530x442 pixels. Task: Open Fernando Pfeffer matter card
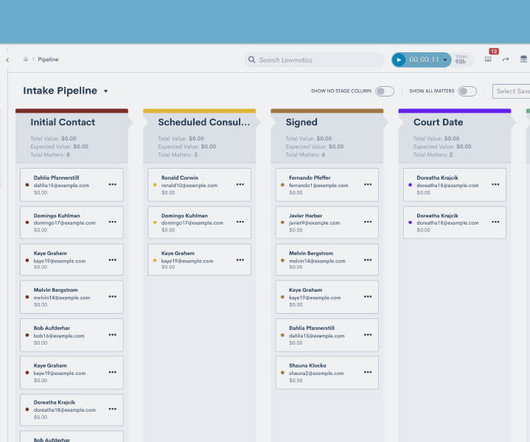coord(327,185)
